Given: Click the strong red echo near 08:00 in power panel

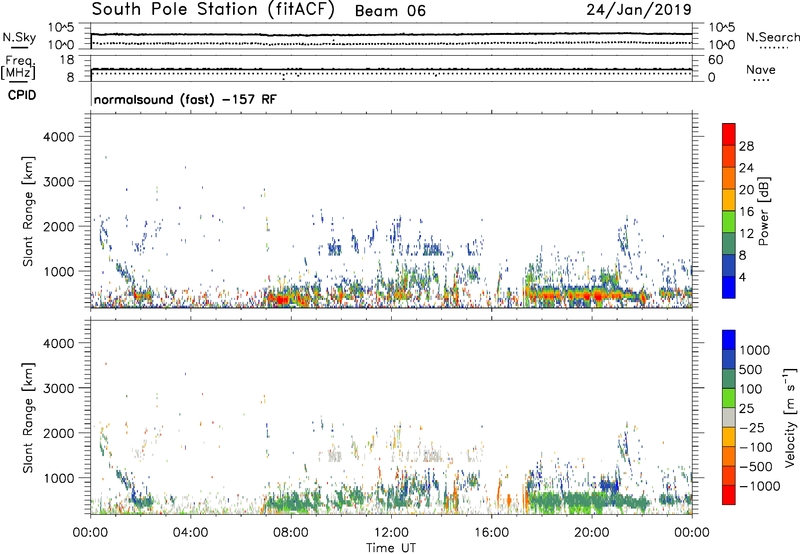Looking at the screenshot, I should pyautogui.click(x=282, y=299).
